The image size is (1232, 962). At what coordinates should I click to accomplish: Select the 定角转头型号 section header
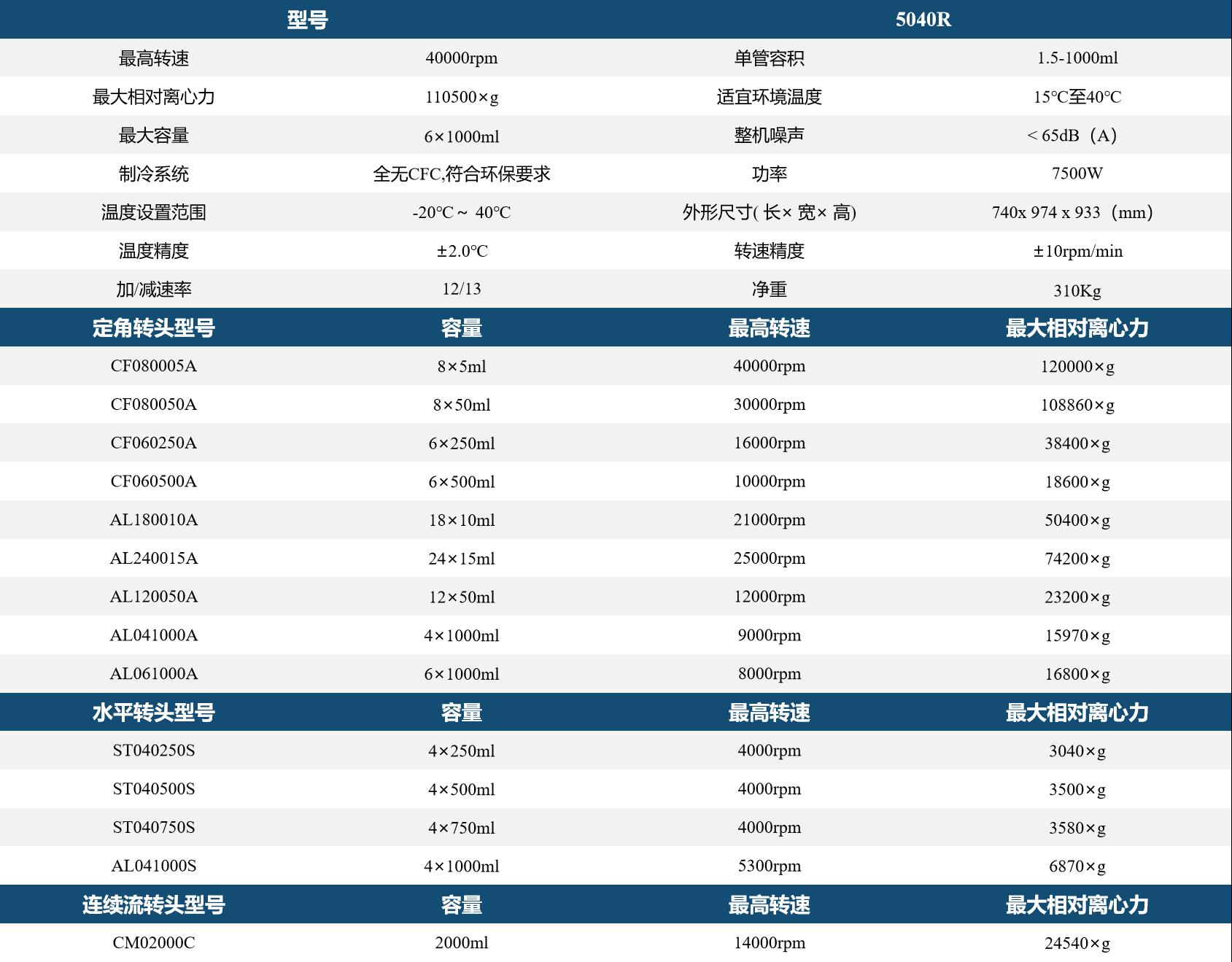click(153, 328)
